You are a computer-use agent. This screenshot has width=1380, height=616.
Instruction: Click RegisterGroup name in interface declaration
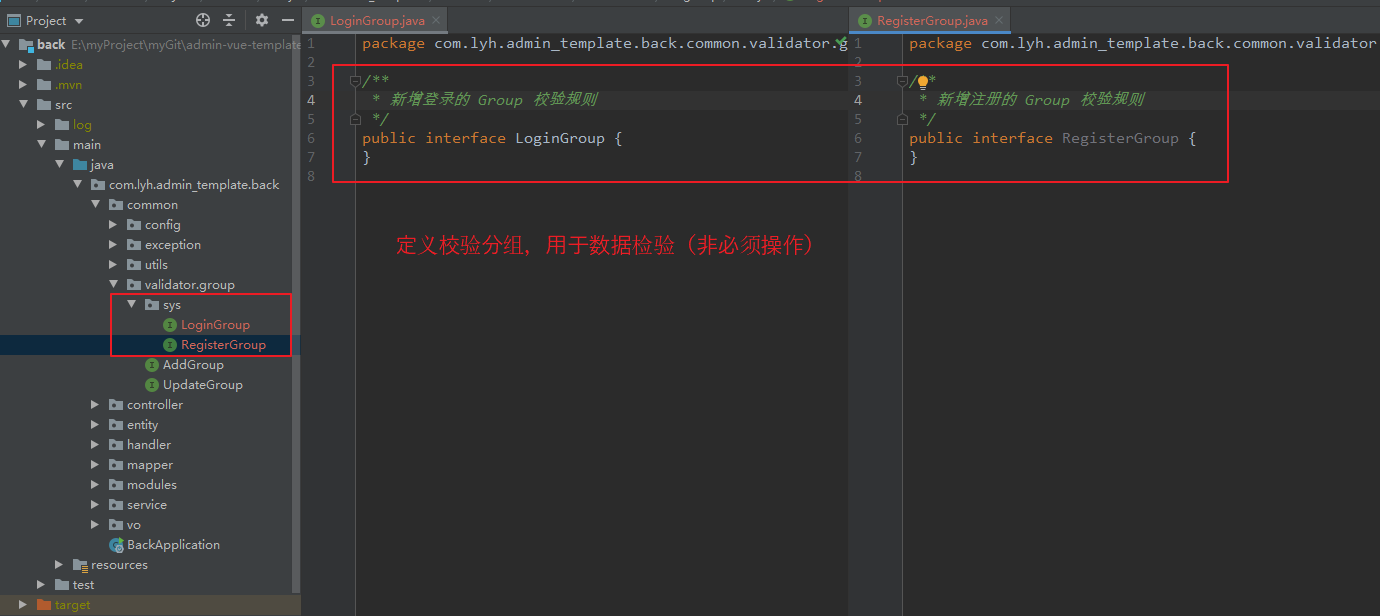click(x=1120, y=138)
